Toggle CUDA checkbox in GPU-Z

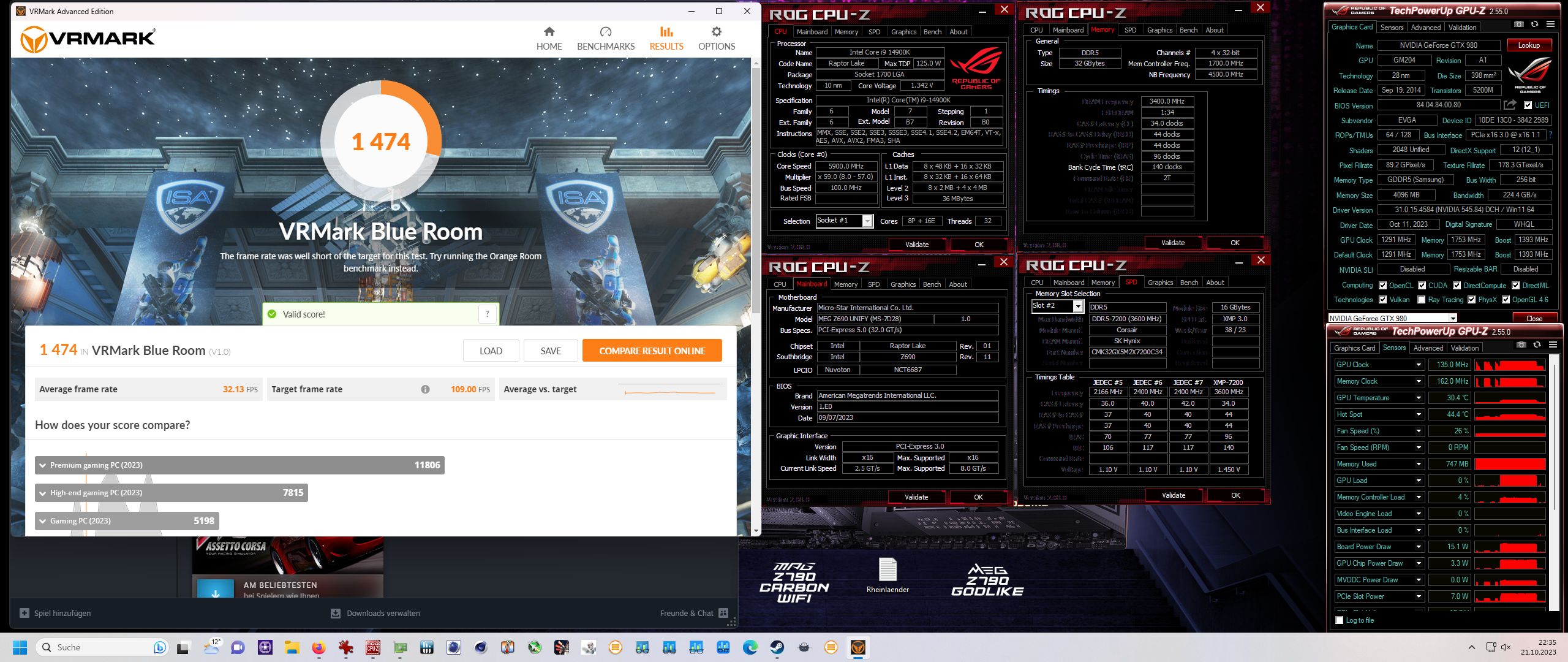[1422, 285]
